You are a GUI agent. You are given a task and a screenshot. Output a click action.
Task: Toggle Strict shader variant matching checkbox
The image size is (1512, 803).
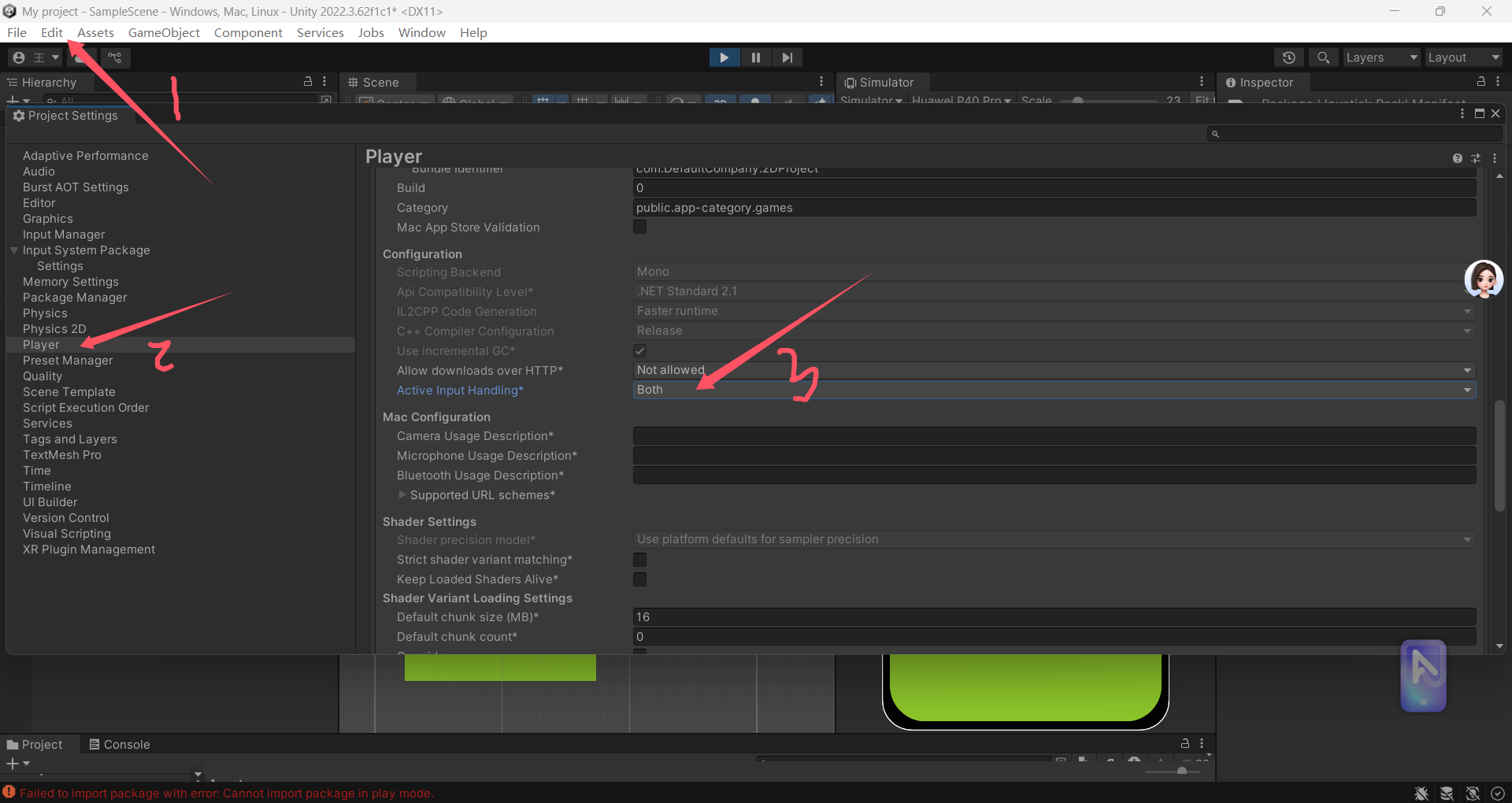(x=640, y=560)
